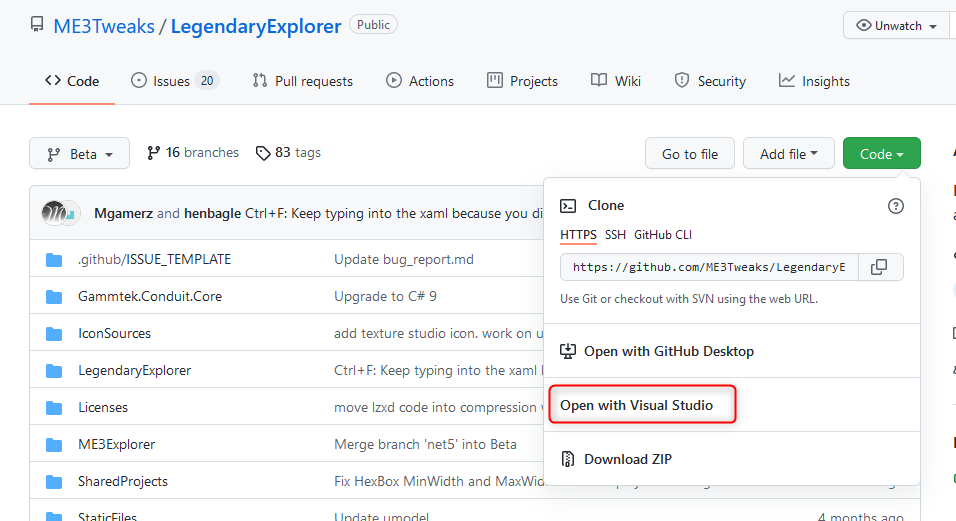The image size is (956, 521).
Task: Click the LegendaryExplorer folder icon
Action: [x=54, y=370]
